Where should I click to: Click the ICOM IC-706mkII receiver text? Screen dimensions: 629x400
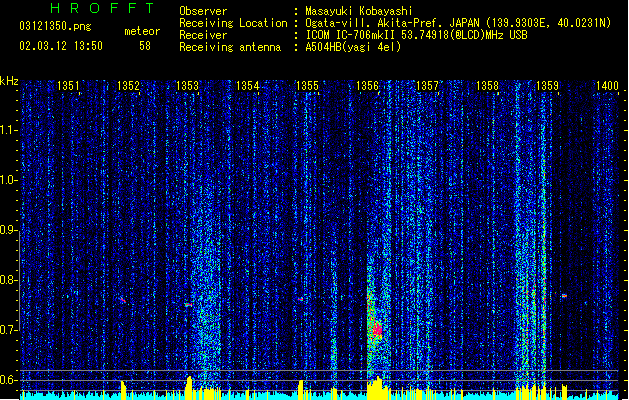coord(416,35)
